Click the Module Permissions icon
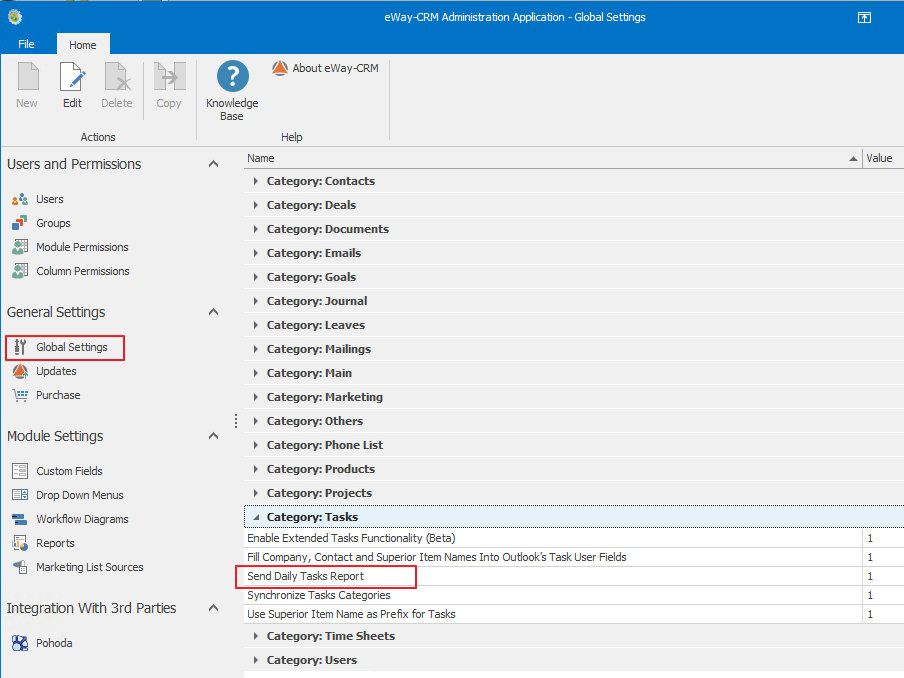The image size is (904, 678). 20,247
